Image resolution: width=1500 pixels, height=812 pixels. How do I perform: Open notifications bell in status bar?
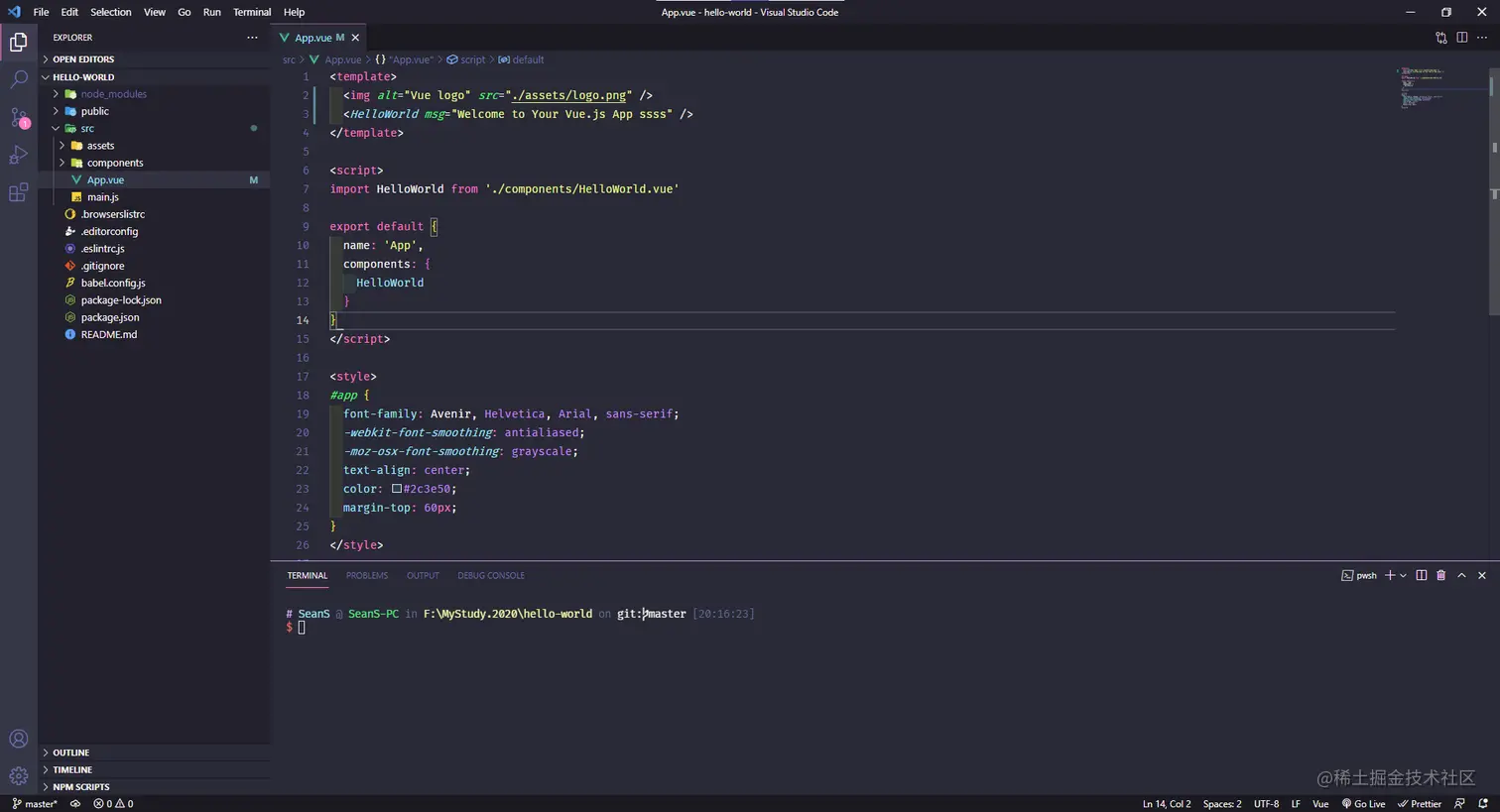(x=1483, y=804)
